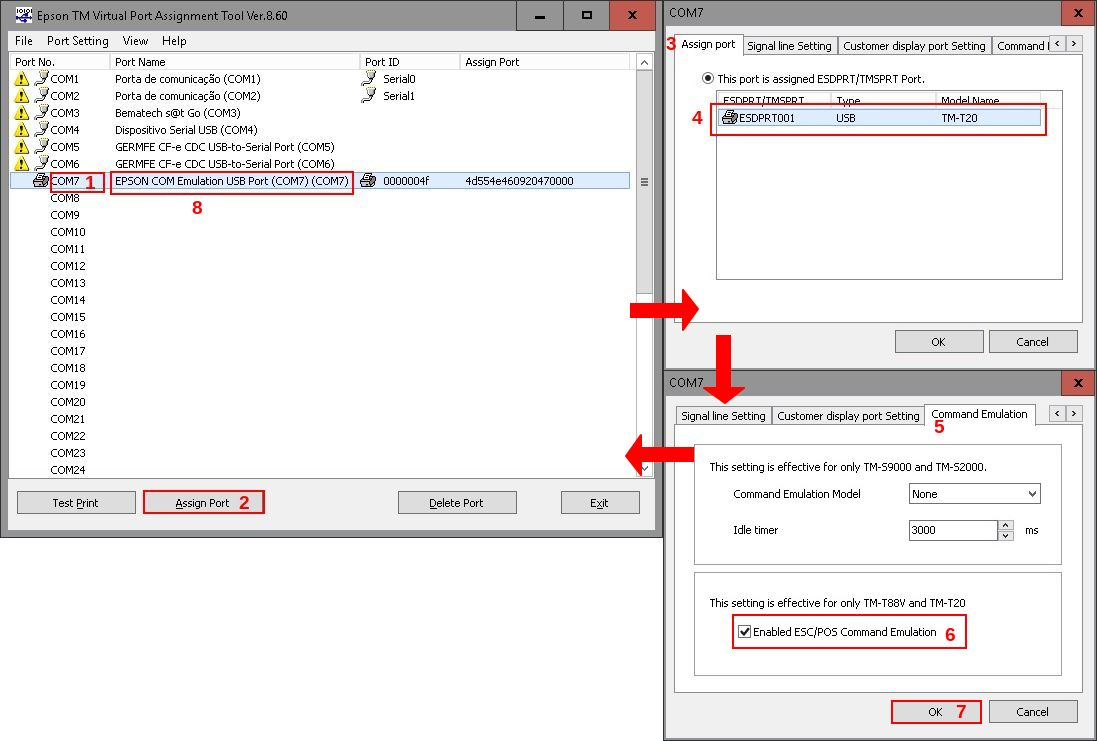
Task: Decrease Idle timer with down arrow
Action: 1005,535
